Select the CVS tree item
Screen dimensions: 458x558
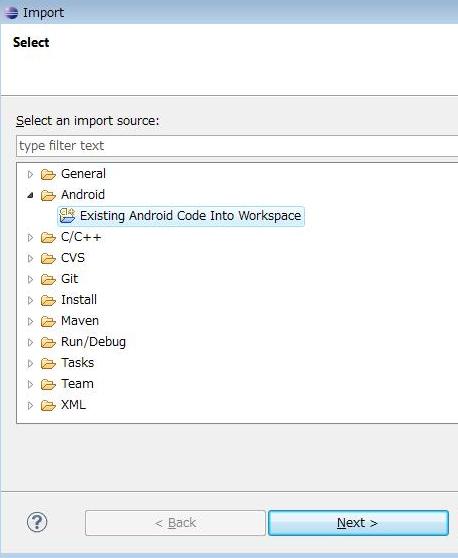73,258
